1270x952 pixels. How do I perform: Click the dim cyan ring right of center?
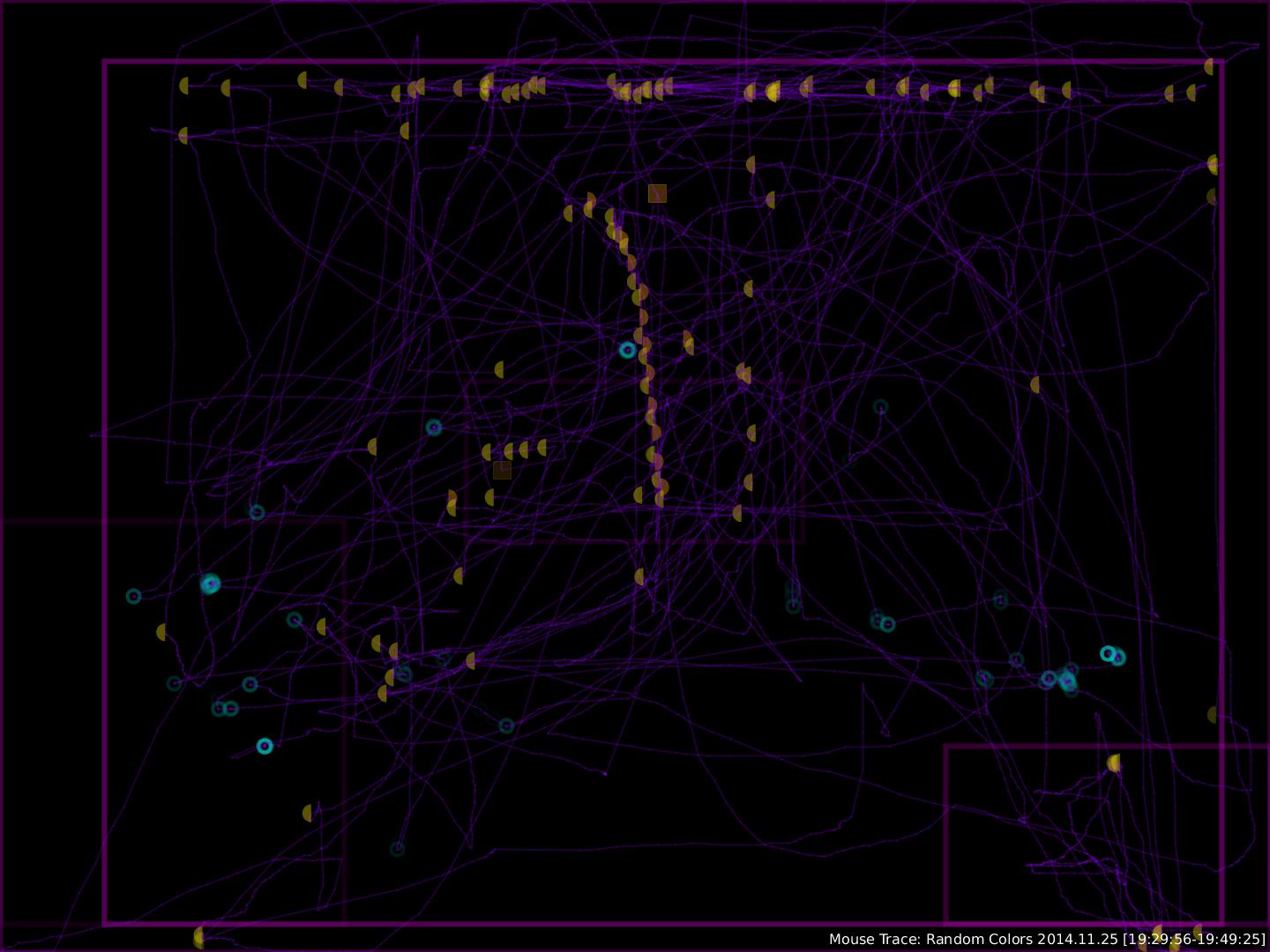click(x=880, y=406)
